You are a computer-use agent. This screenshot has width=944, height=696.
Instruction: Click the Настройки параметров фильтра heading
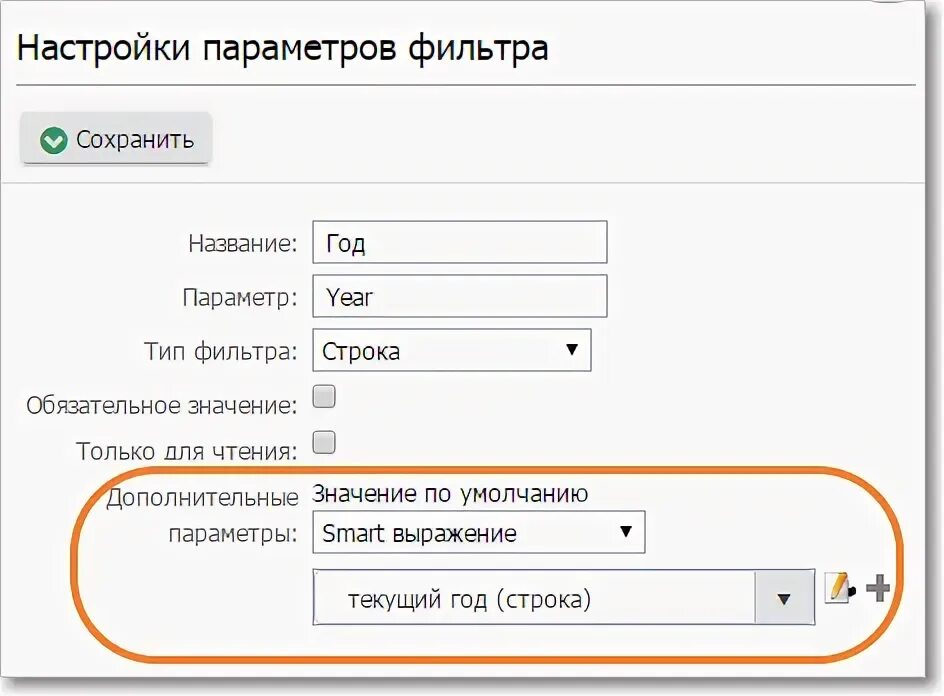coord(283,49)
